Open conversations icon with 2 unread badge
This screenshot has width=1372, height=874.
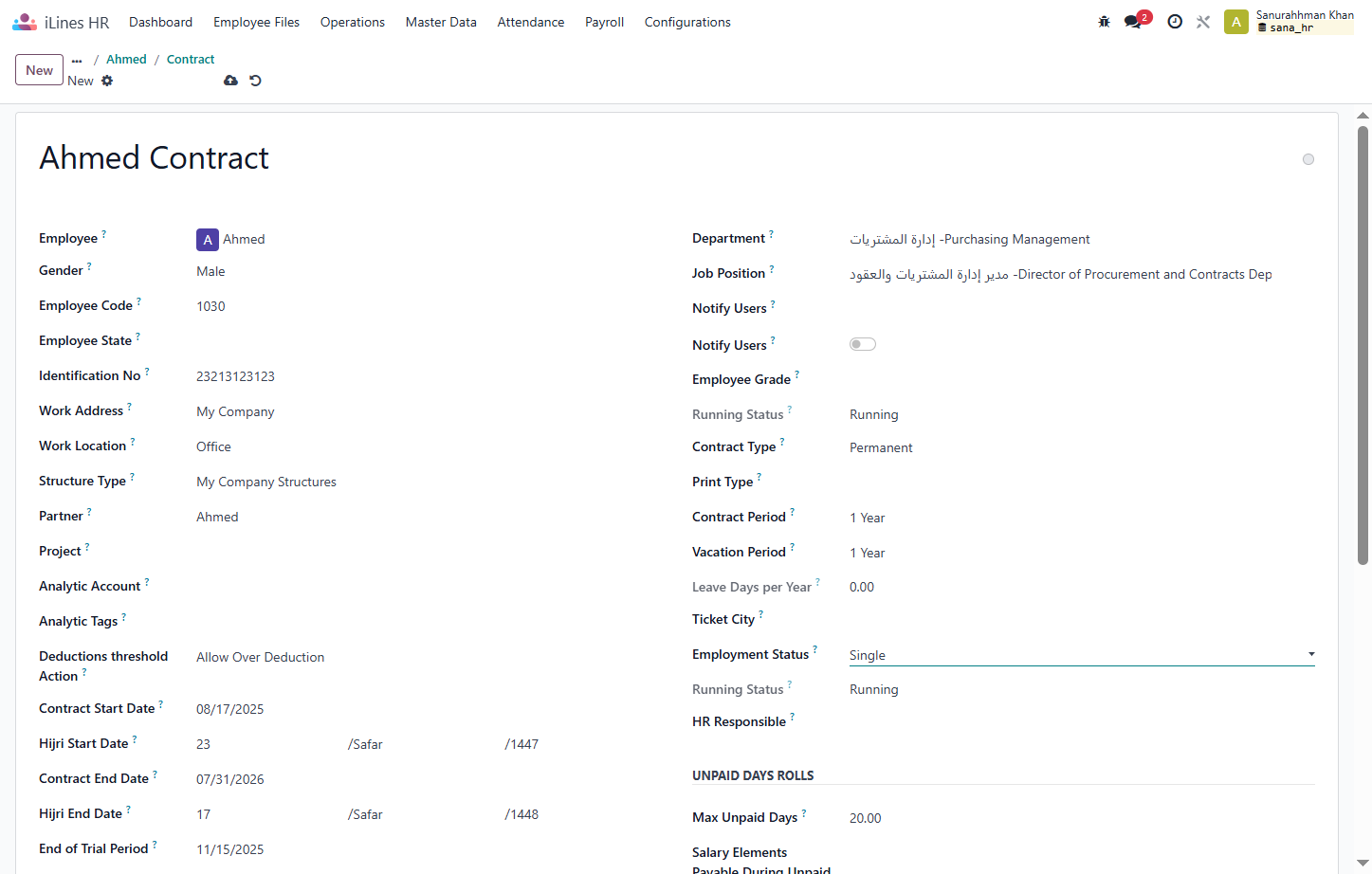coord(1136,21)
